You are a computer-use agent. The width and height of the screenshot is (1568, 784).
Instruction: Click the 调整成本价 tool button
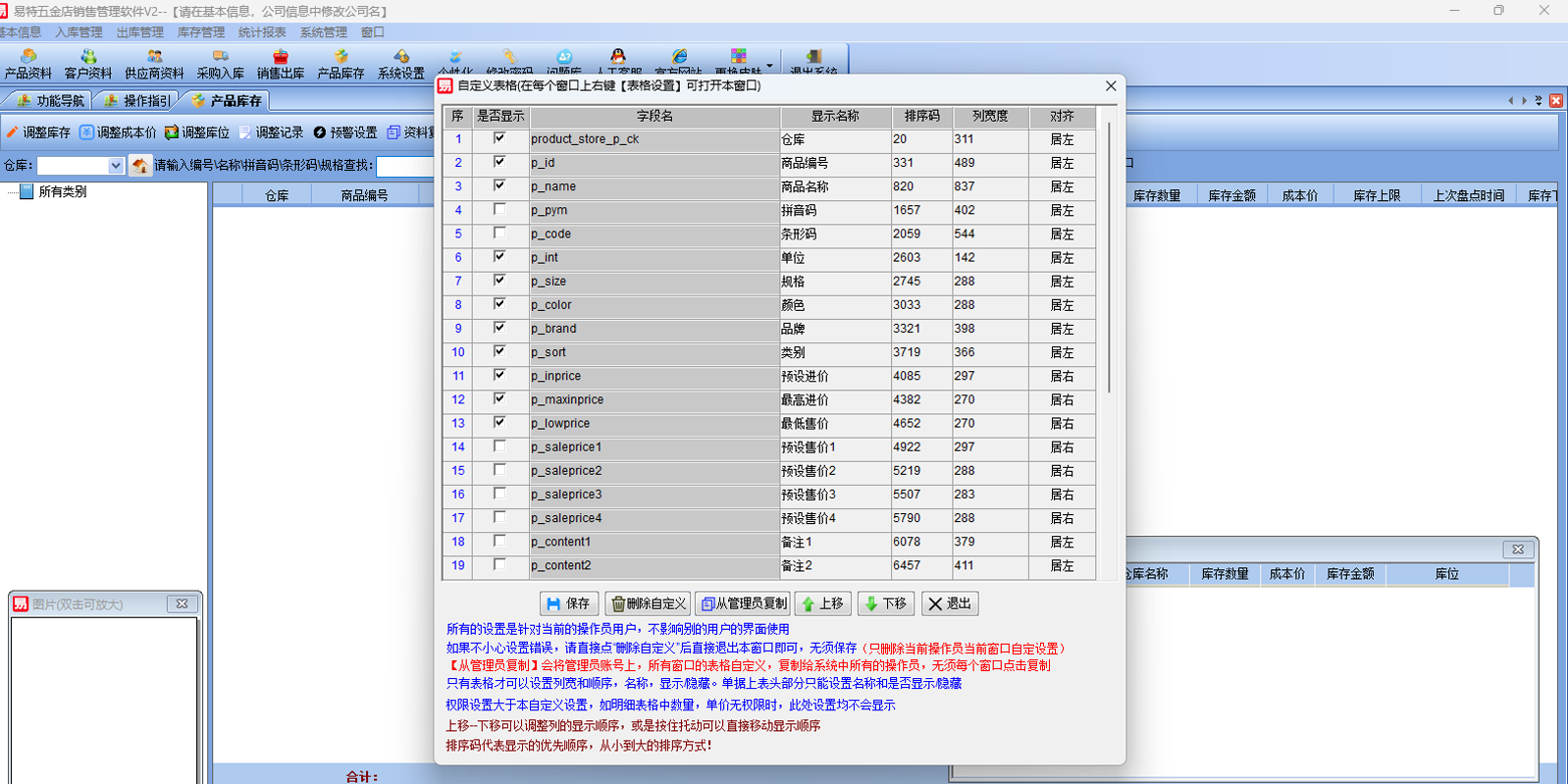[118, 132]
